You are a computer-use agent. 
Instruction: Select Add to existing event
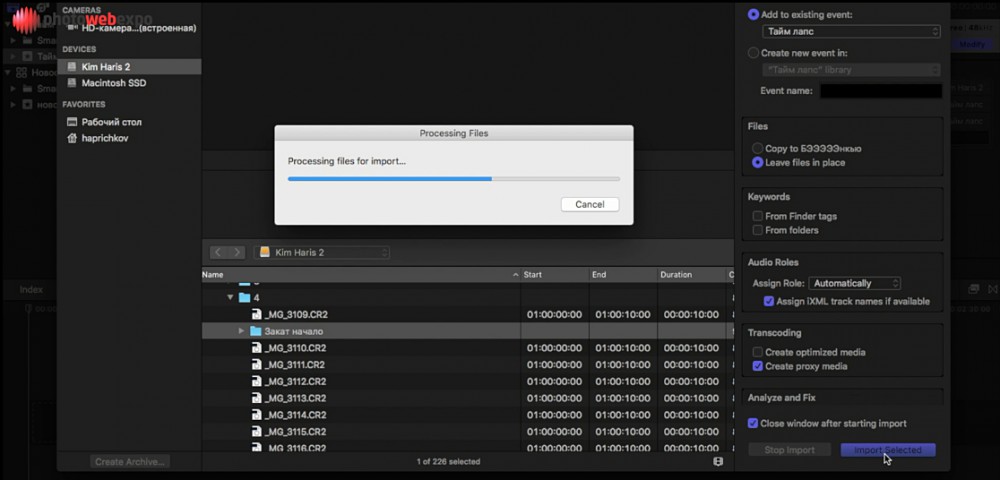click(753, 14)
